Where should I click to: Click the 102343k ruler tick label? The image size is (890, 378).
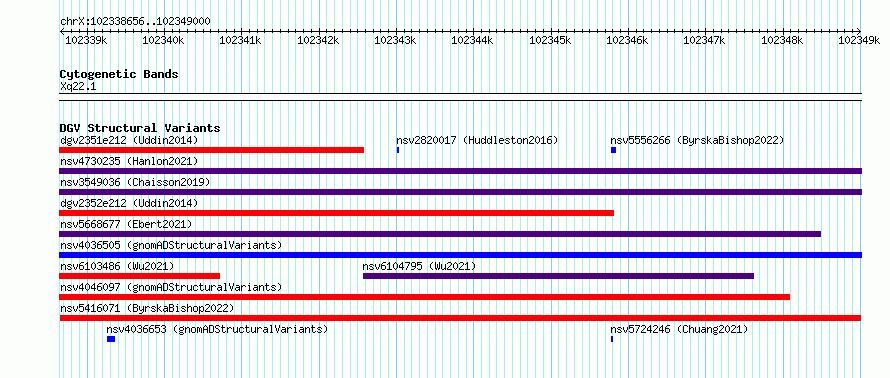395,40
